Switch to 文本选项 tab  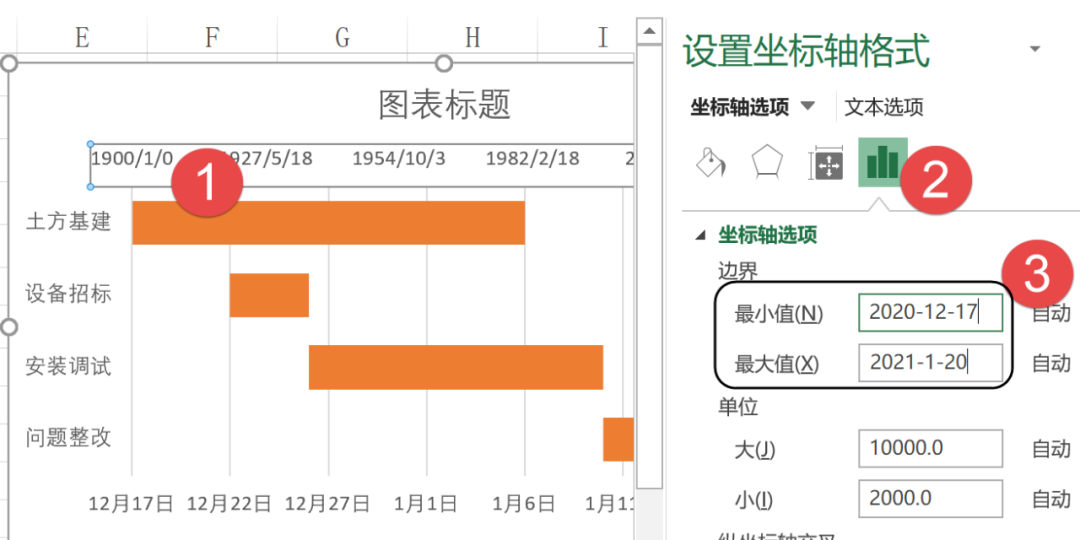tap(884, 107)
